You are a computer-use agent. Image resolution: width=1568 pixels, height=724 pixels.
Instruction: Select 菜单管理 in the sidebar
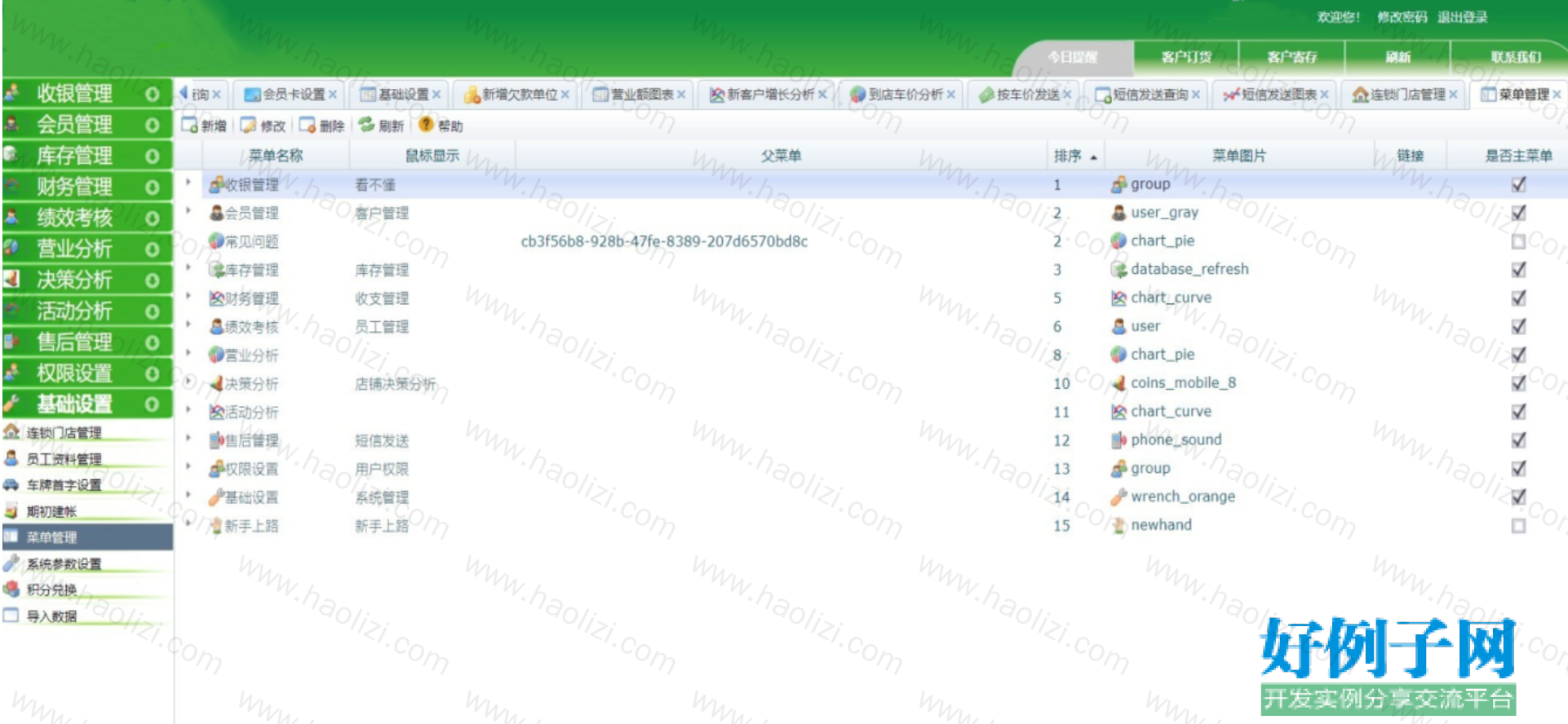pyautogui.click(x=86, y=537)
